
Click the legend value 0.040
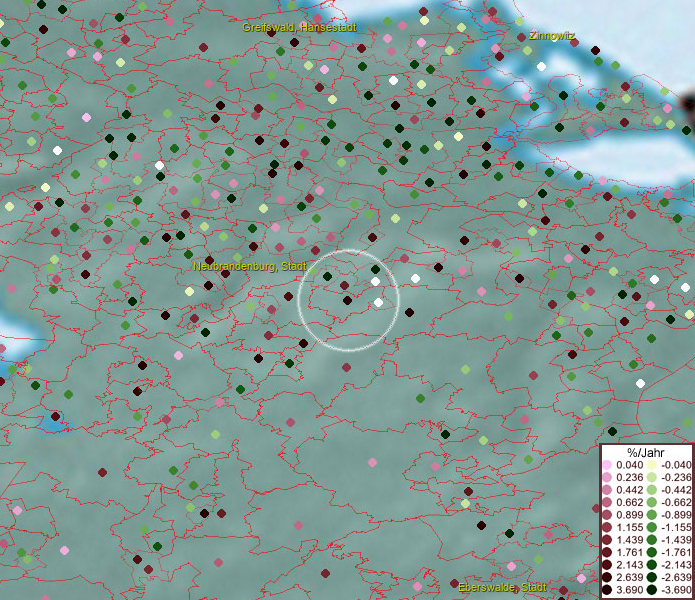click(x=629, y=465)
